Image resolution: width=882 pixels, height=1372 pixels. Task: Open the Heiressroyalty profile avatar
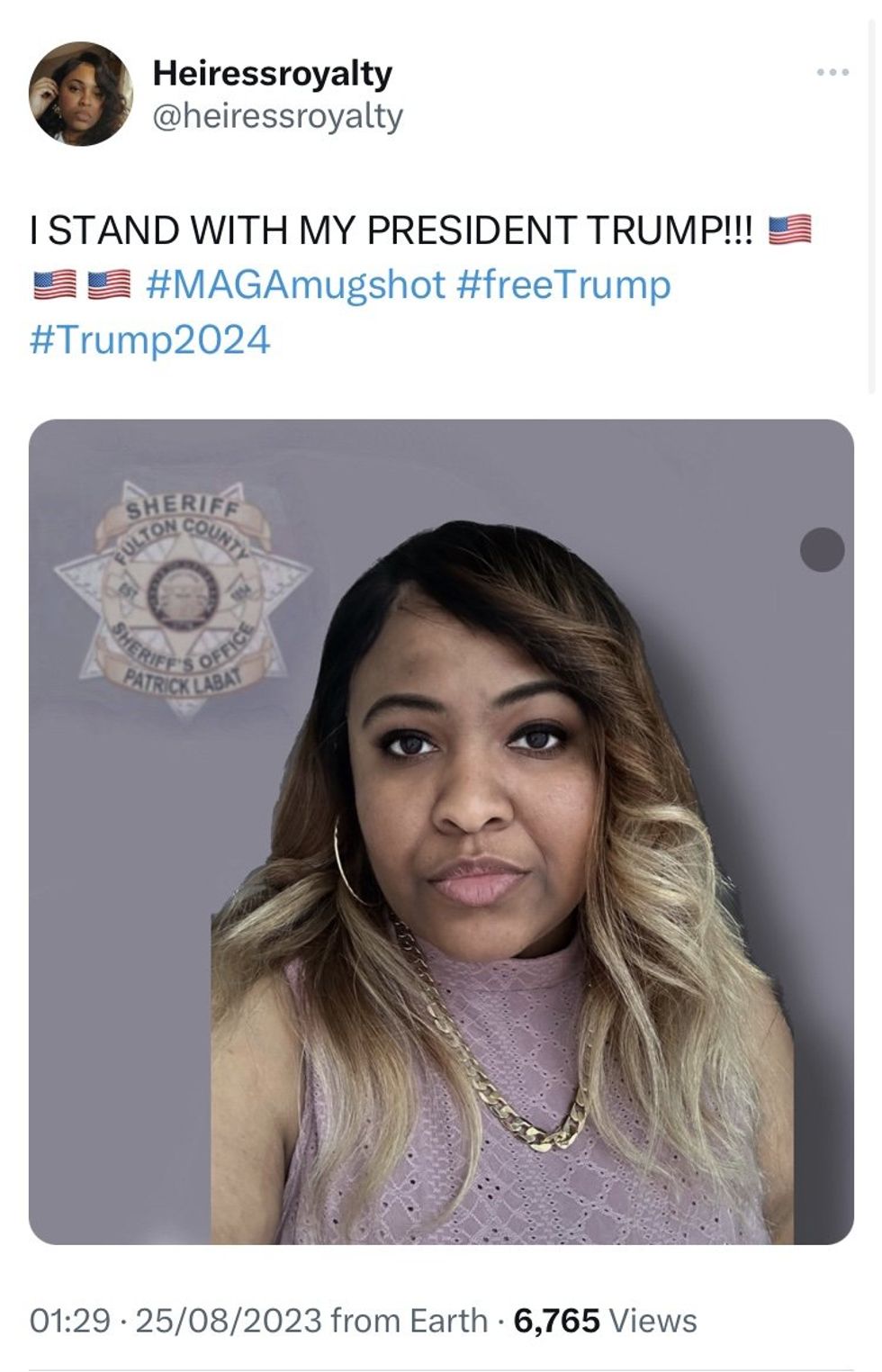(82, 94)
